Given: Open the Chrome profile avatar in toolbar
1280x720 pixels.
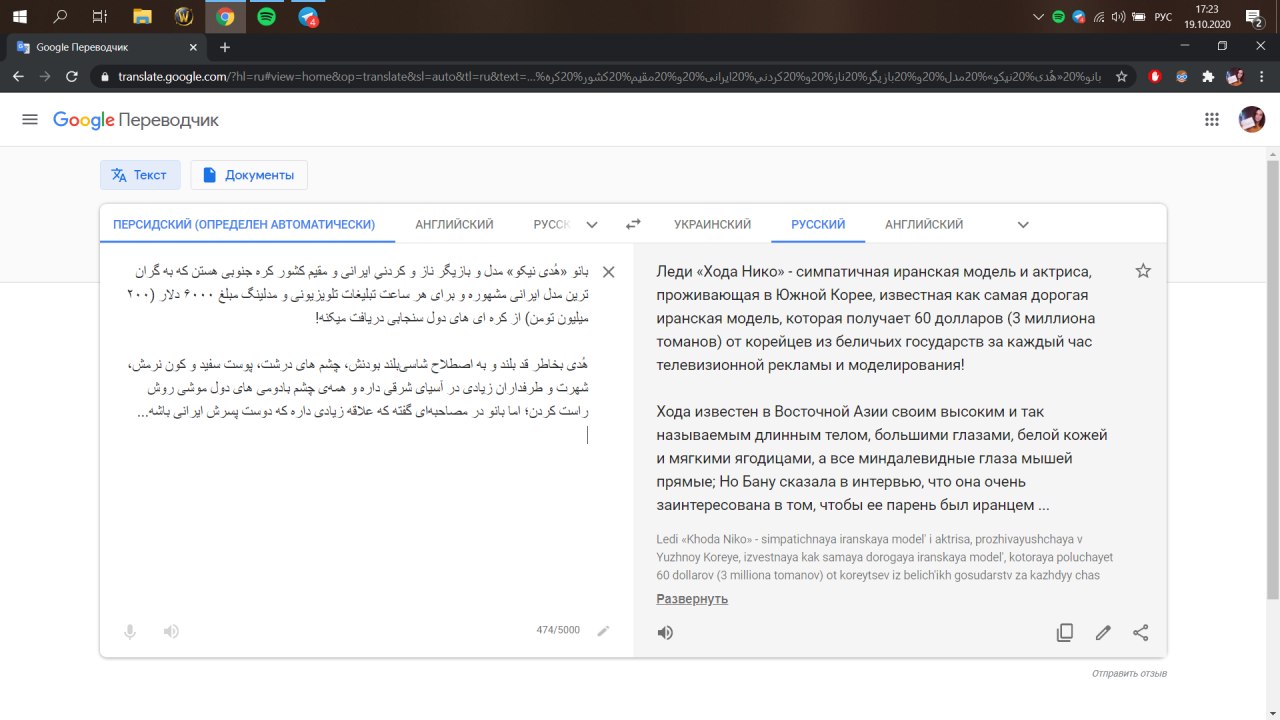Looking at the screenshot, I should (x=1235, y=76).
